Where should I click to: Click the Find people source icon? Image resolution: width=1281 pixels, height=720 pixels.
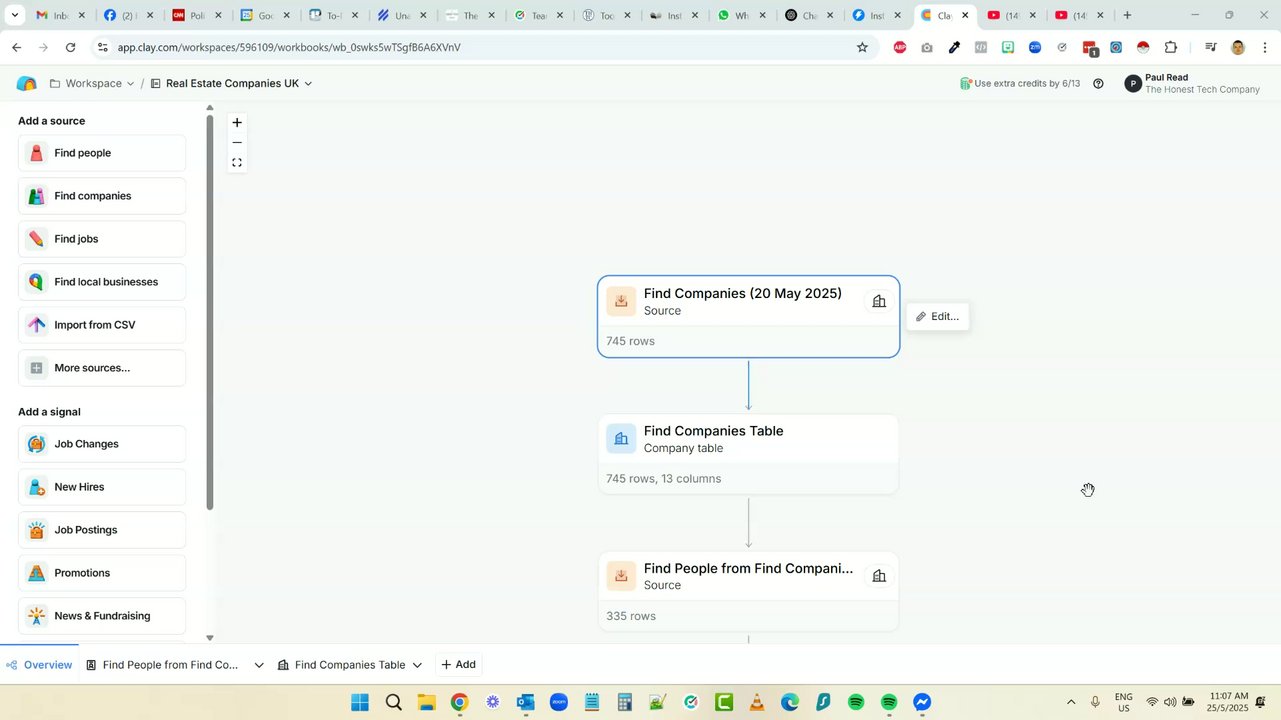point(36,153)
